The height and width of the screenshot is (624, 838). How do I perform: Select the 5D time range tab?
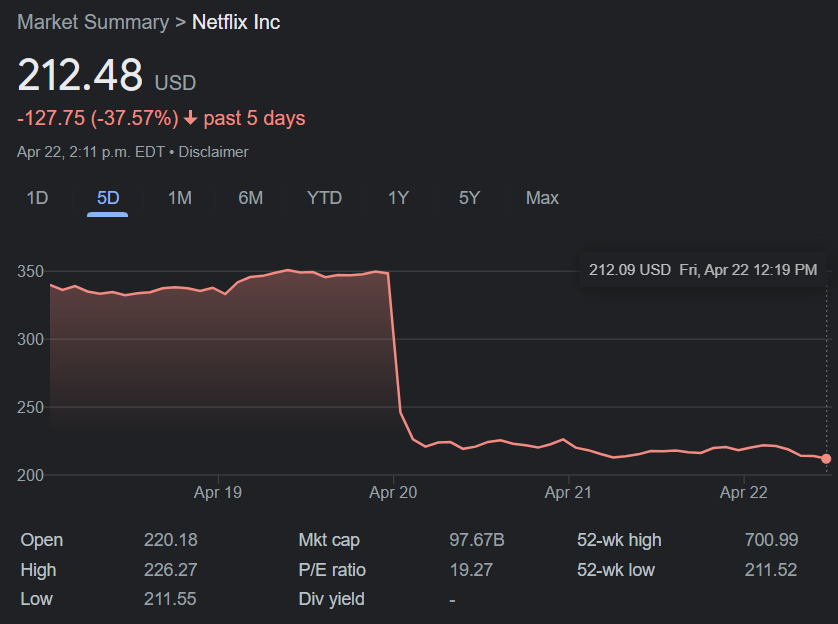(108, 198)
